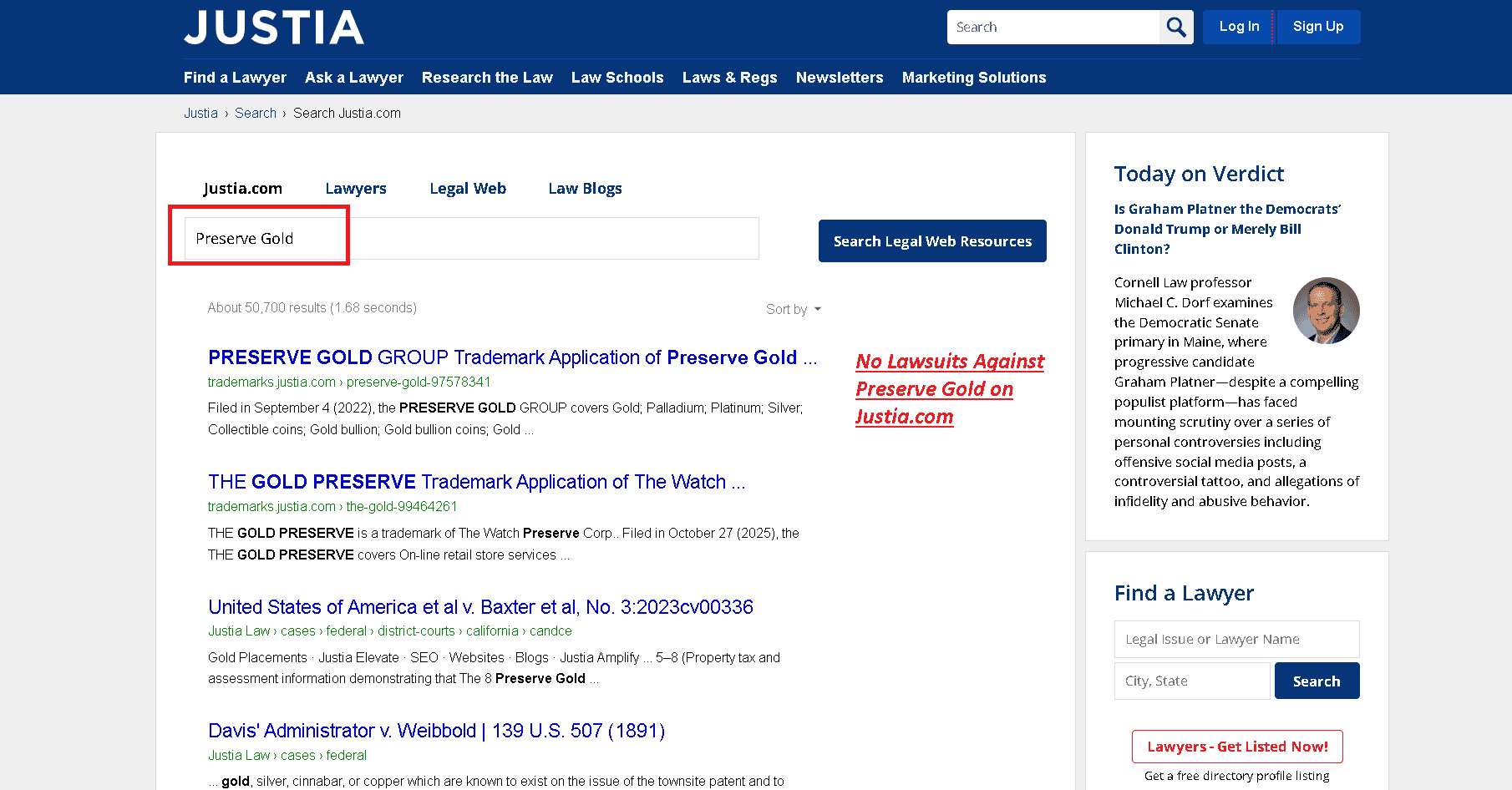Image resolution: width=1512 pixels, height=790 pixels.
Task: Open Davis' Administrator v. Weibbold result
Action: tap(436, 731)
